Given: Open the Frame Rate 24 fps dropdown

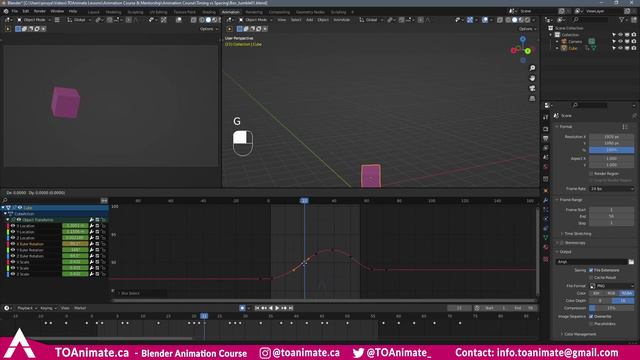Looking at the screenshot, I should (611, 189).
